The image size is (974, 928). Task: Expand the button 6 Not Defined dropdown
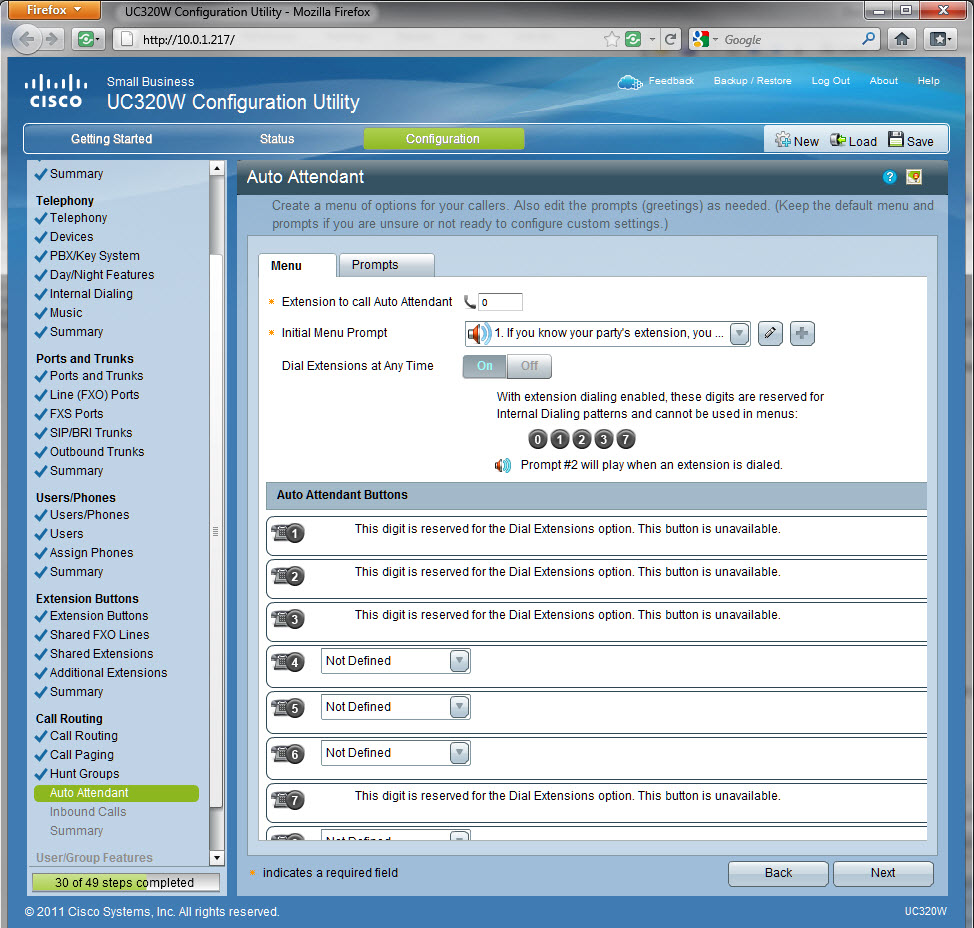459,753
